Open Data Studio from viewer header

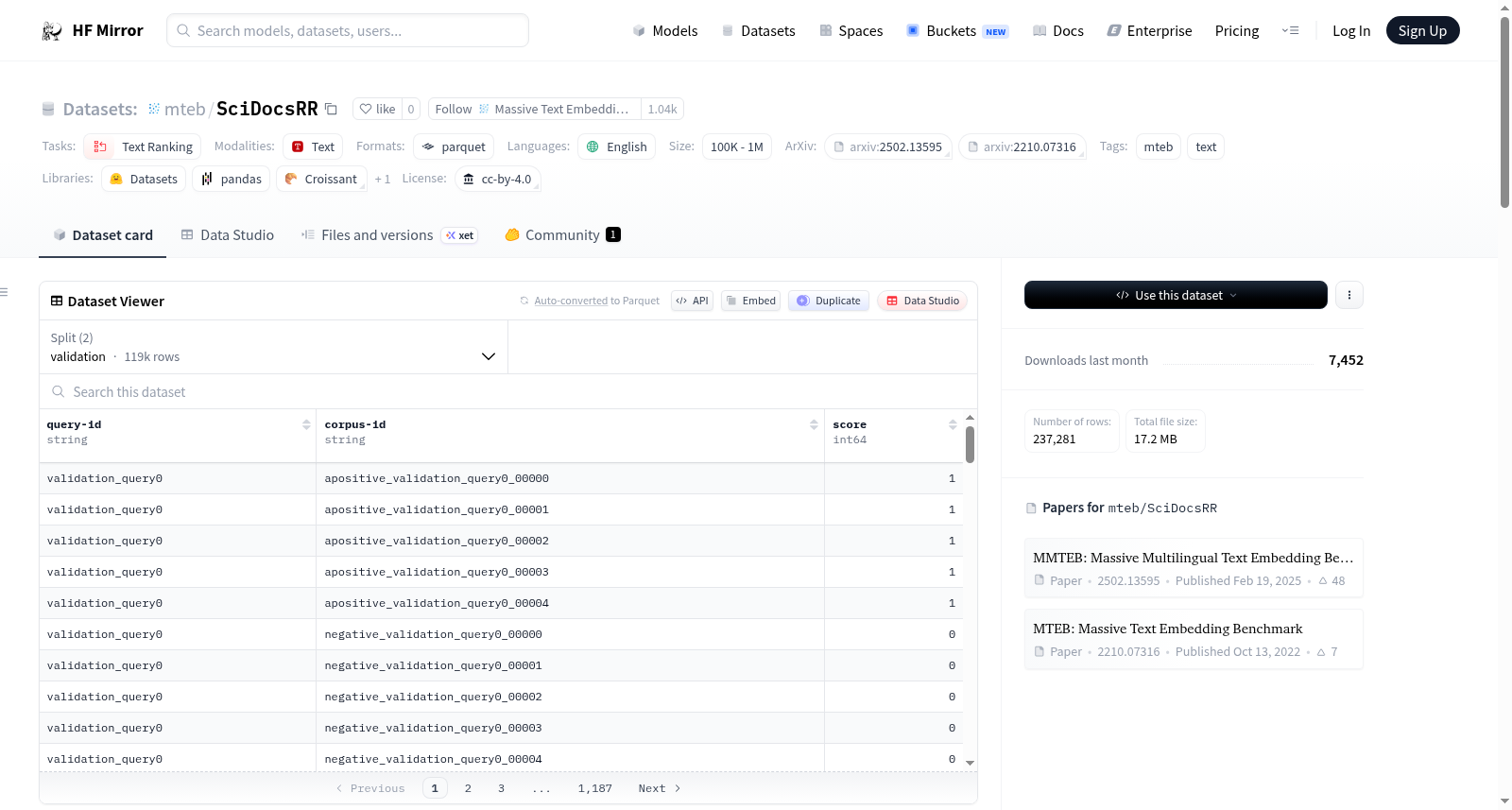pyautogui.click(x=922, y=301)
